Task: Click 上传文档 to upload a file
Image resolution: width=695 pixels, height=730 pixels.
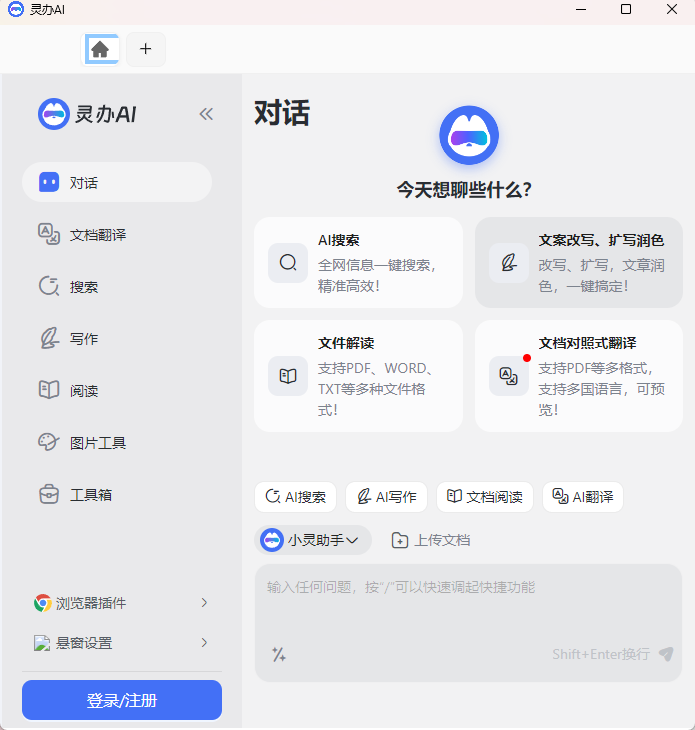Action: point(431,540)
